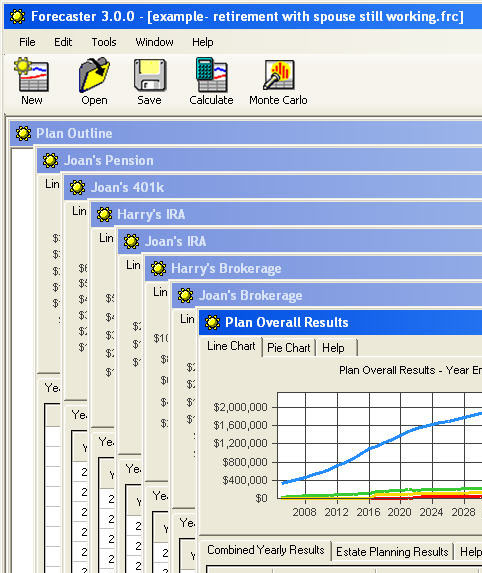Click the $2,000,000 axis label
The height and width of the screenshot is (573, 482).
coord(240,407)
